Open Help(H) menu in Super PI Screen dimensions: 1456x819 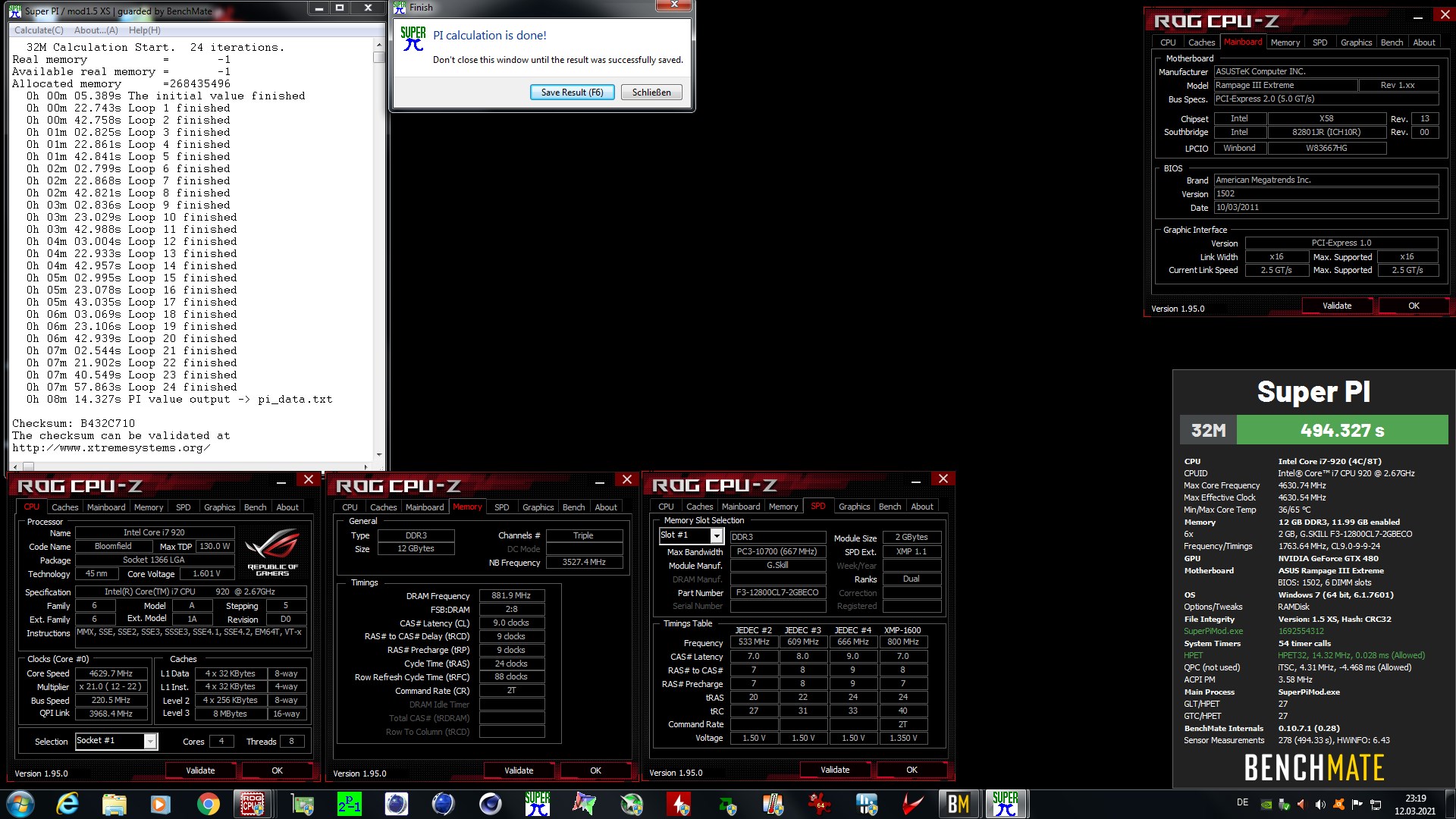pos(144,30)
